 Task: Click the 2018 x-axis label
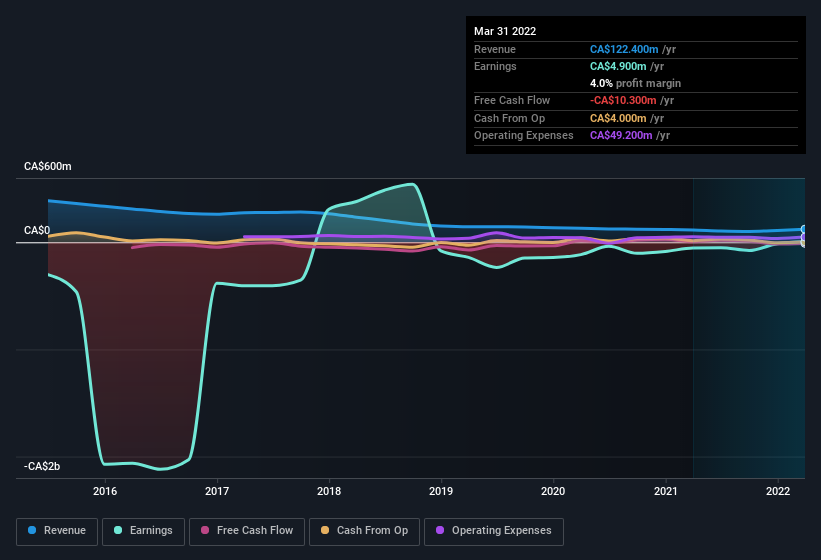point(329,491)
